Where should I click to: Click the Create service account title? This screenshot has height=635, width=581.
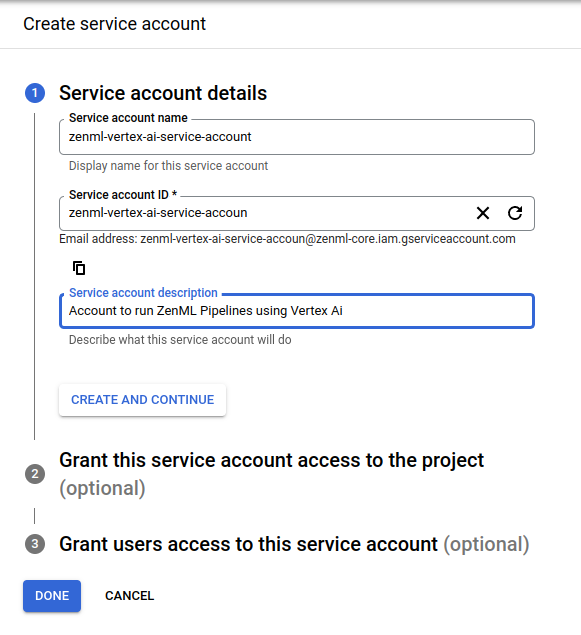pos(115,24)
